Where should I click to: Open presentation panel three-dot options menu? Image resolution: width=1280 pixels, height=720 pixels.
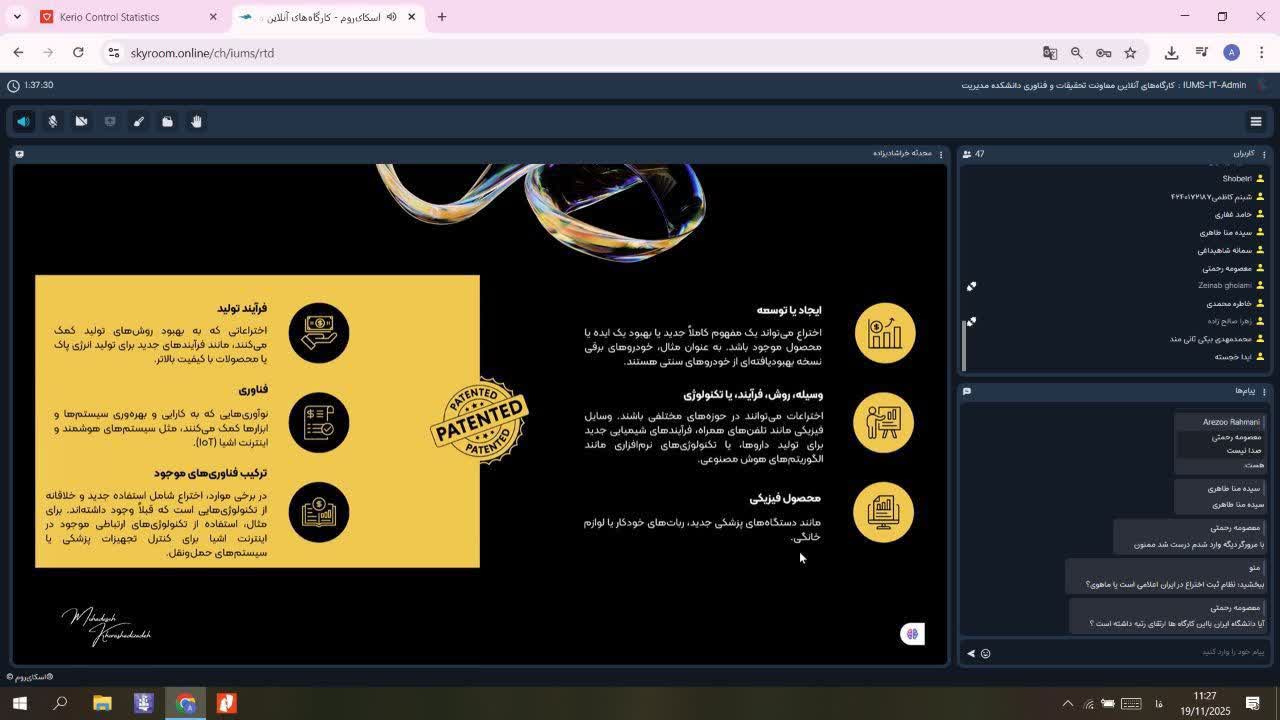[941, 154]
